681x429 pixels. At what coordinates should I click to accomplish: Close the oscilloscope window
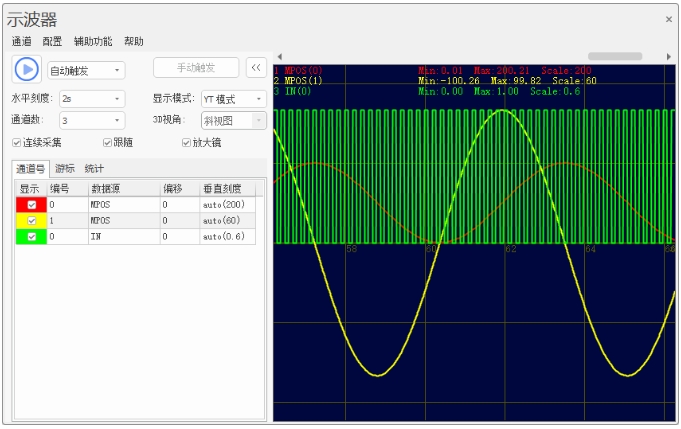pos(669,19)
